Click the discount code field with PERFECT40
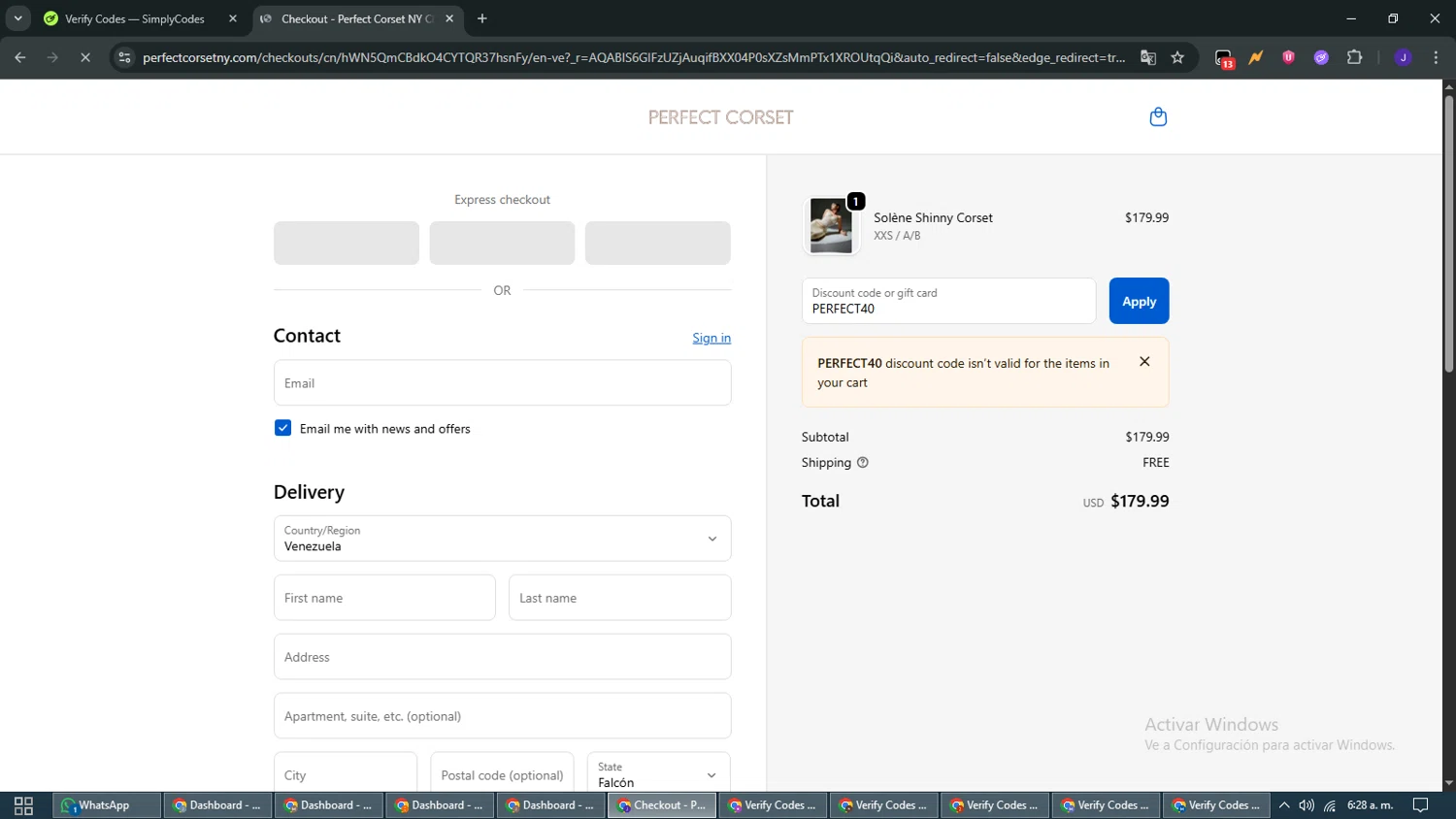Screen dimensions: 1456x819 tap(948, 301)
